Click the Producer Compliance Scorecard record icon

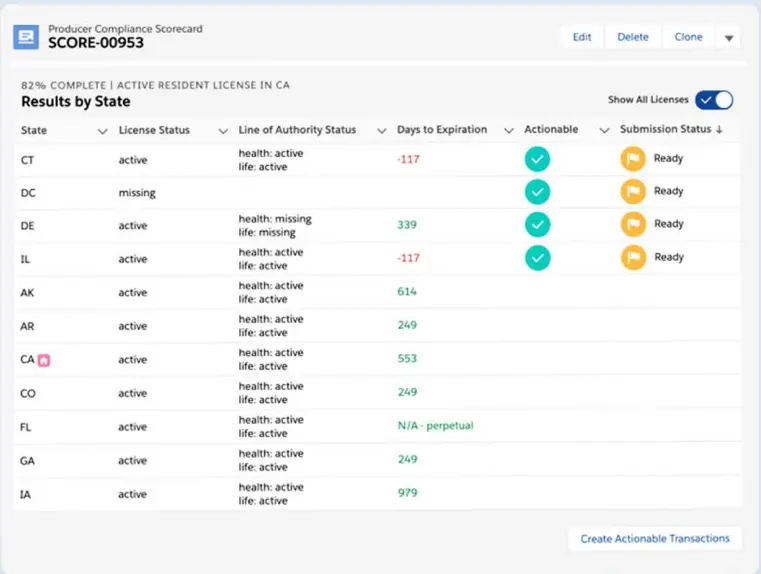[26, 37]
